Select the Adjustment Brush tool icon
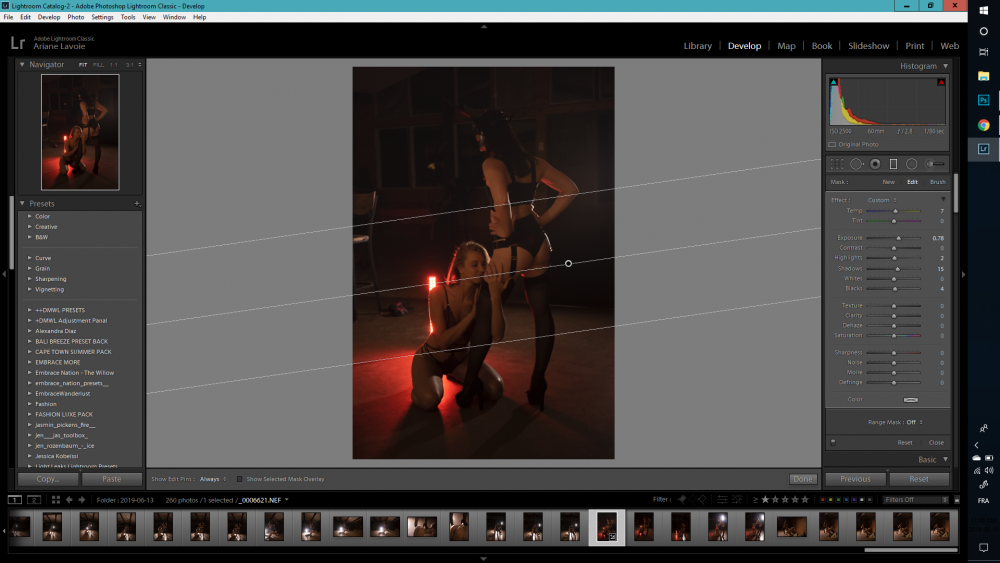 coord(934,164)
